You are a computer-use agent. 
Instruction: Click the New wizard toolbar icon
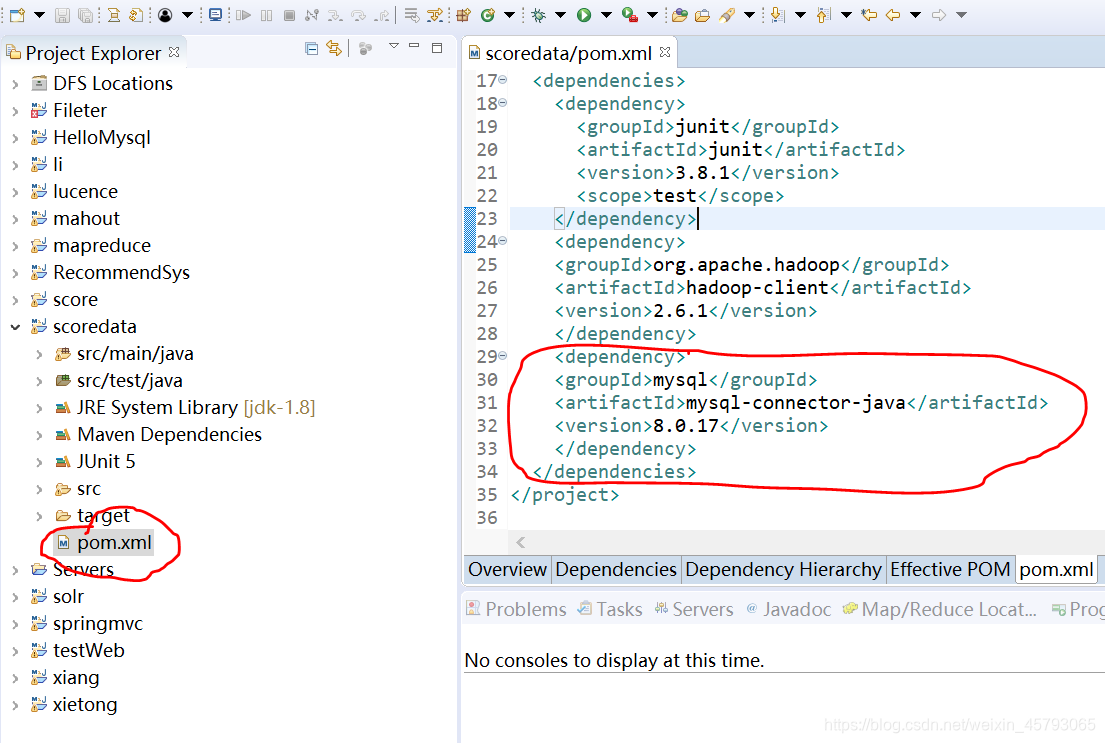point(17,15)
